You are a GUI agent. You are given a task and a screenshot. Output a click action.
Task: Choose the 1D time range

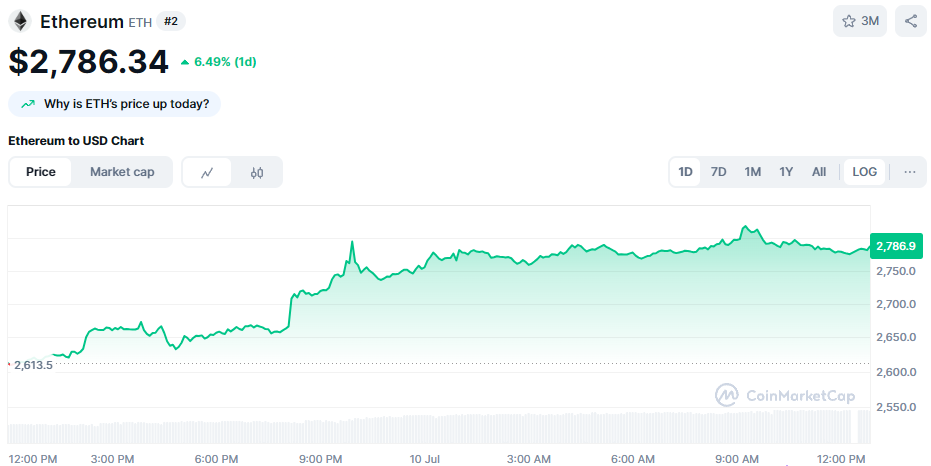pos(685,172)
